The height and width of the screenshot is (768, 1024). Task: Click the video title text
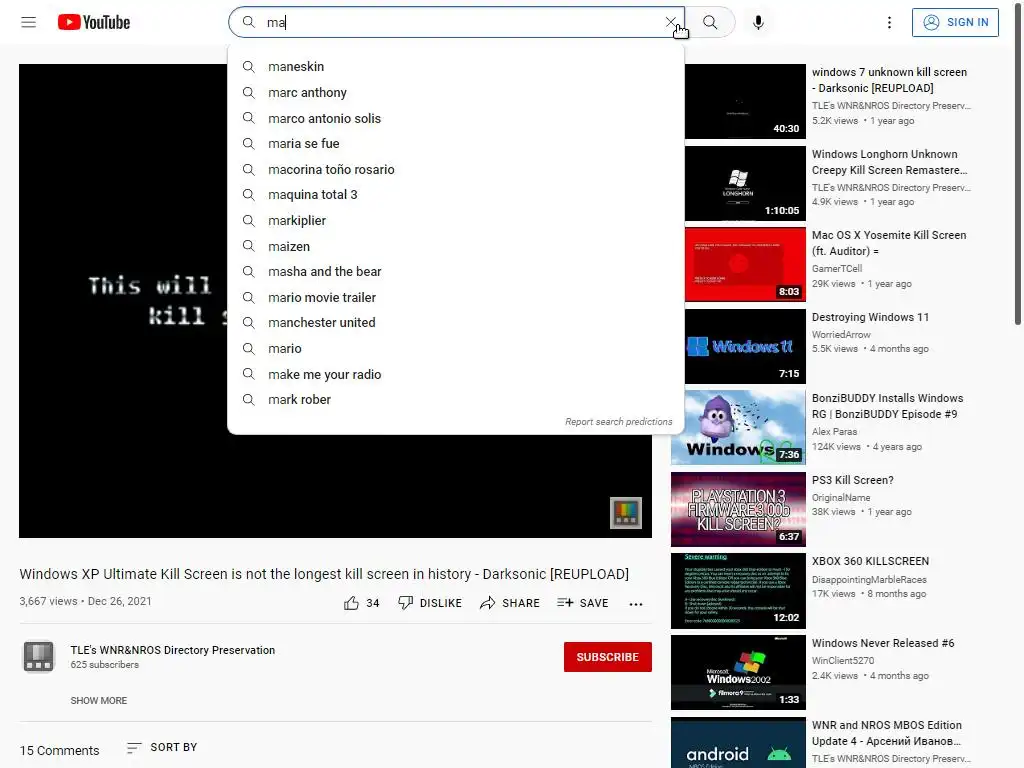click(x=324, y=574)
